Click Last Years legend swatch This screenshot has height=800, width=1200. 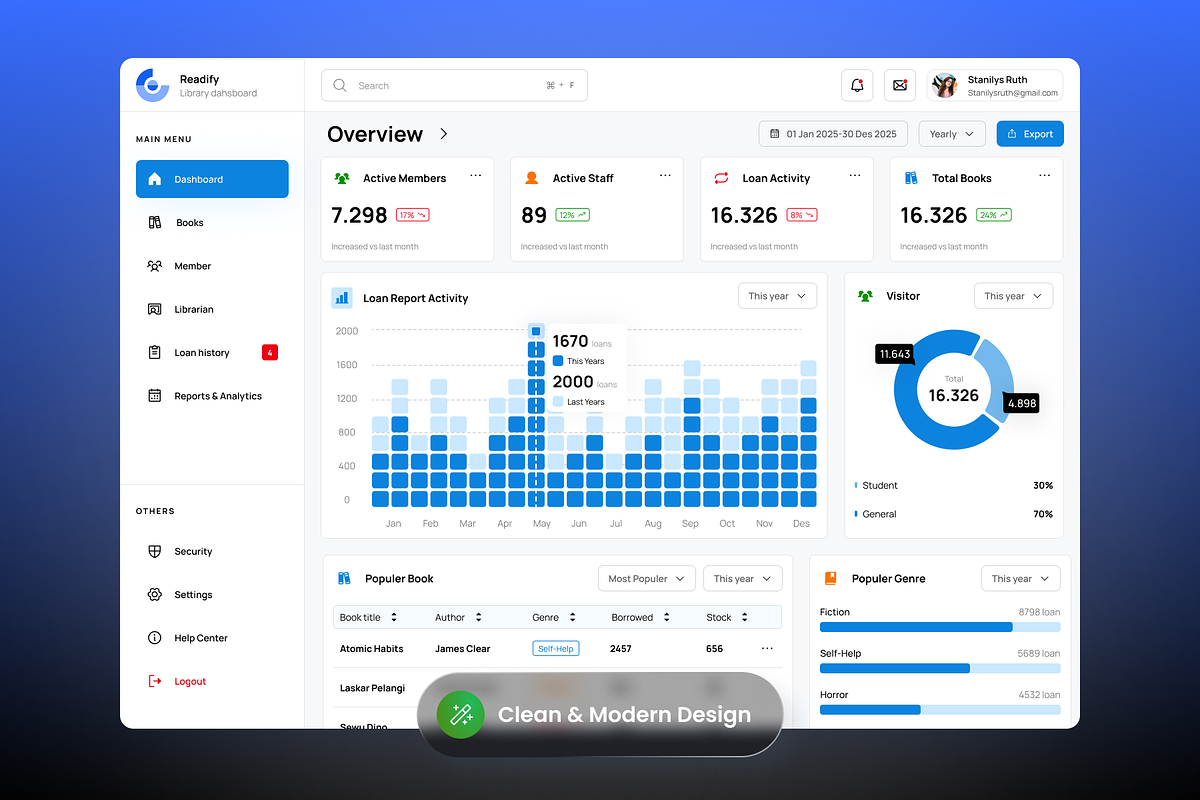click(558, 401)
